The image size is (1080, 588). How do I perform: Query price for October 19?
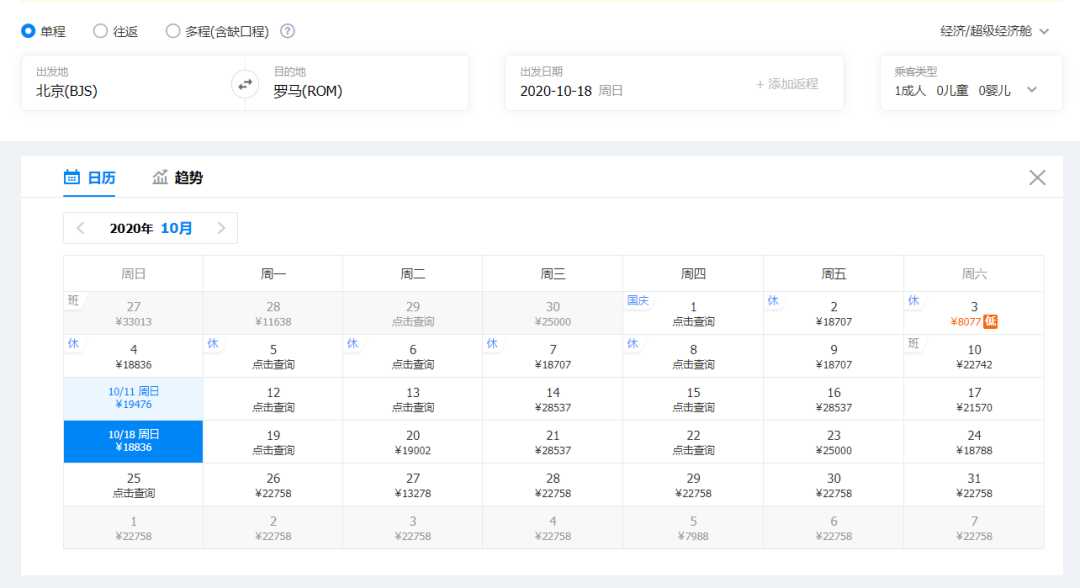coord(273,441)
